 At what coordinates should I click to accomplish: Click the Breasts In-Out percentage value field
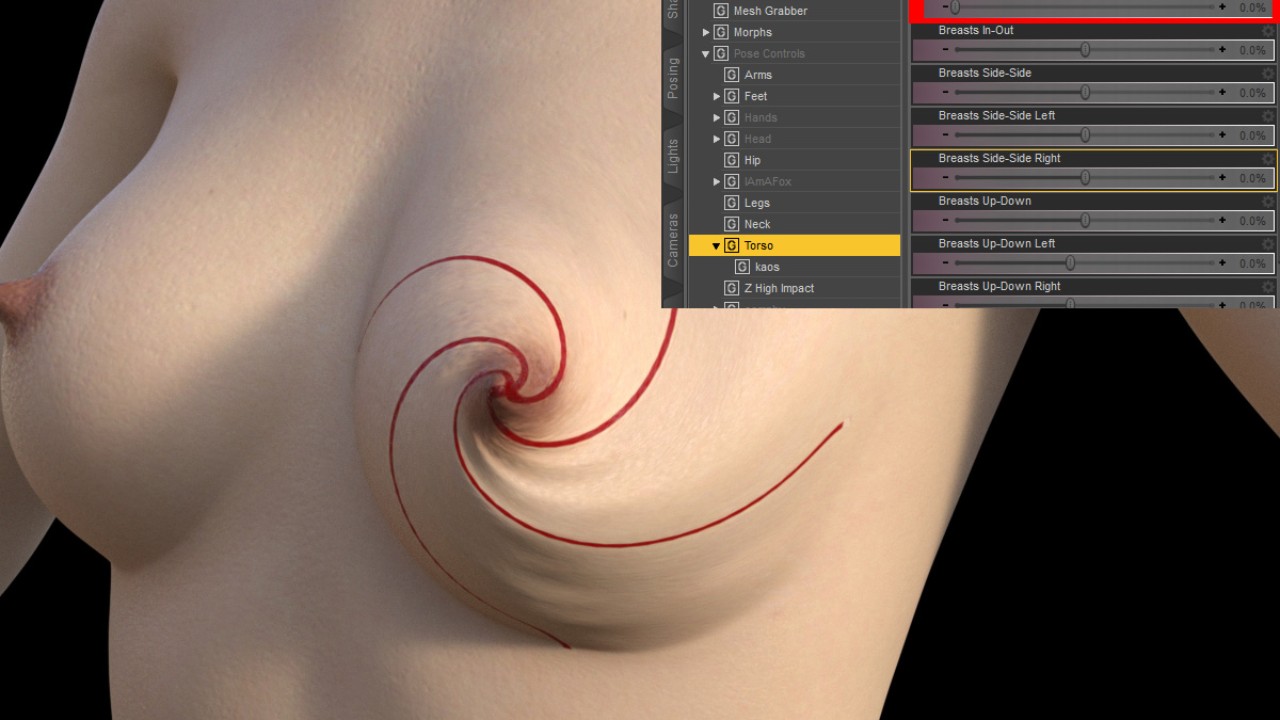tap(1251, 50)
